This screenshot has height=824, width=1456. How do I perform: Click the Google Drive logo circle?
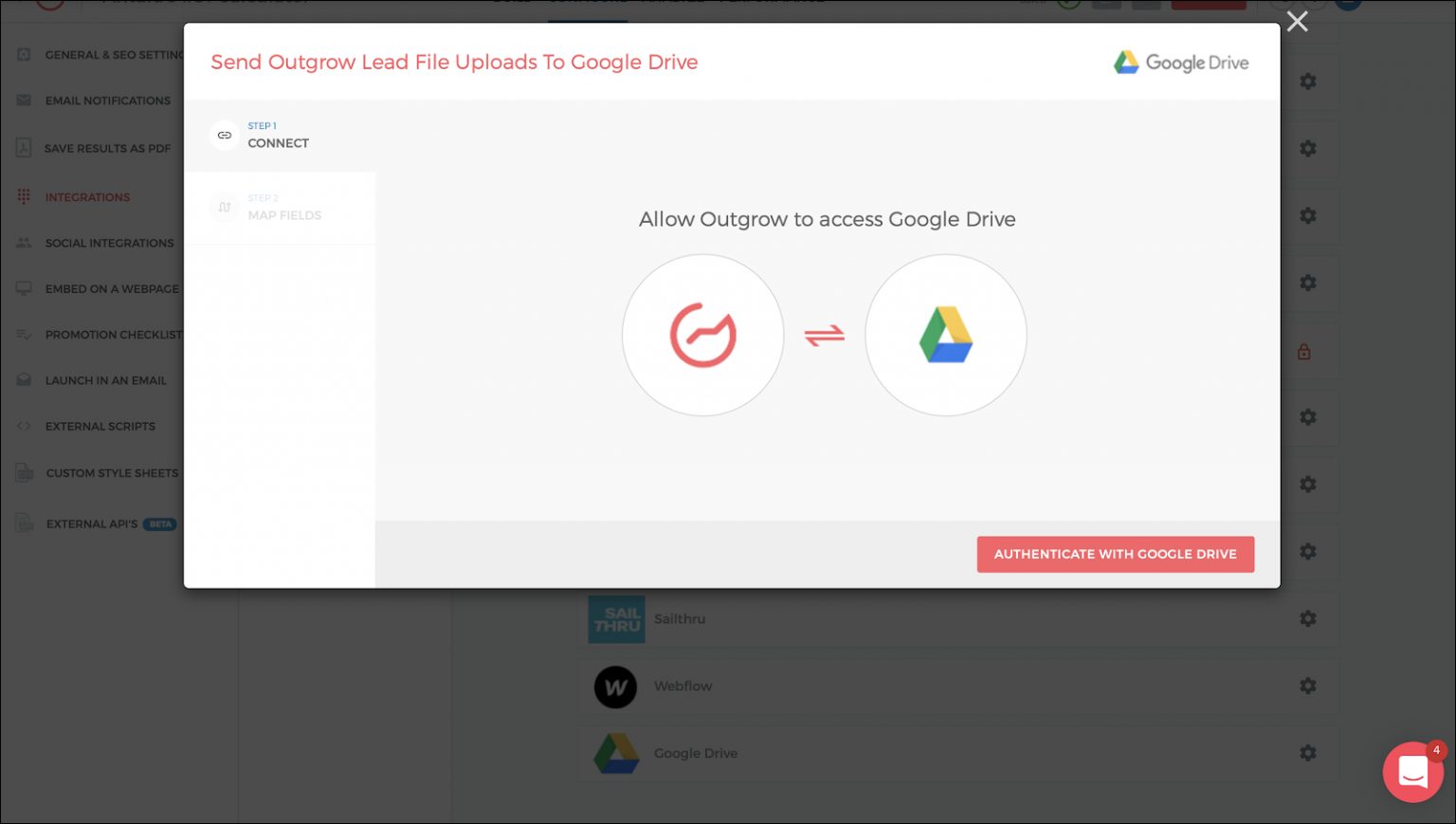point(945,335)
